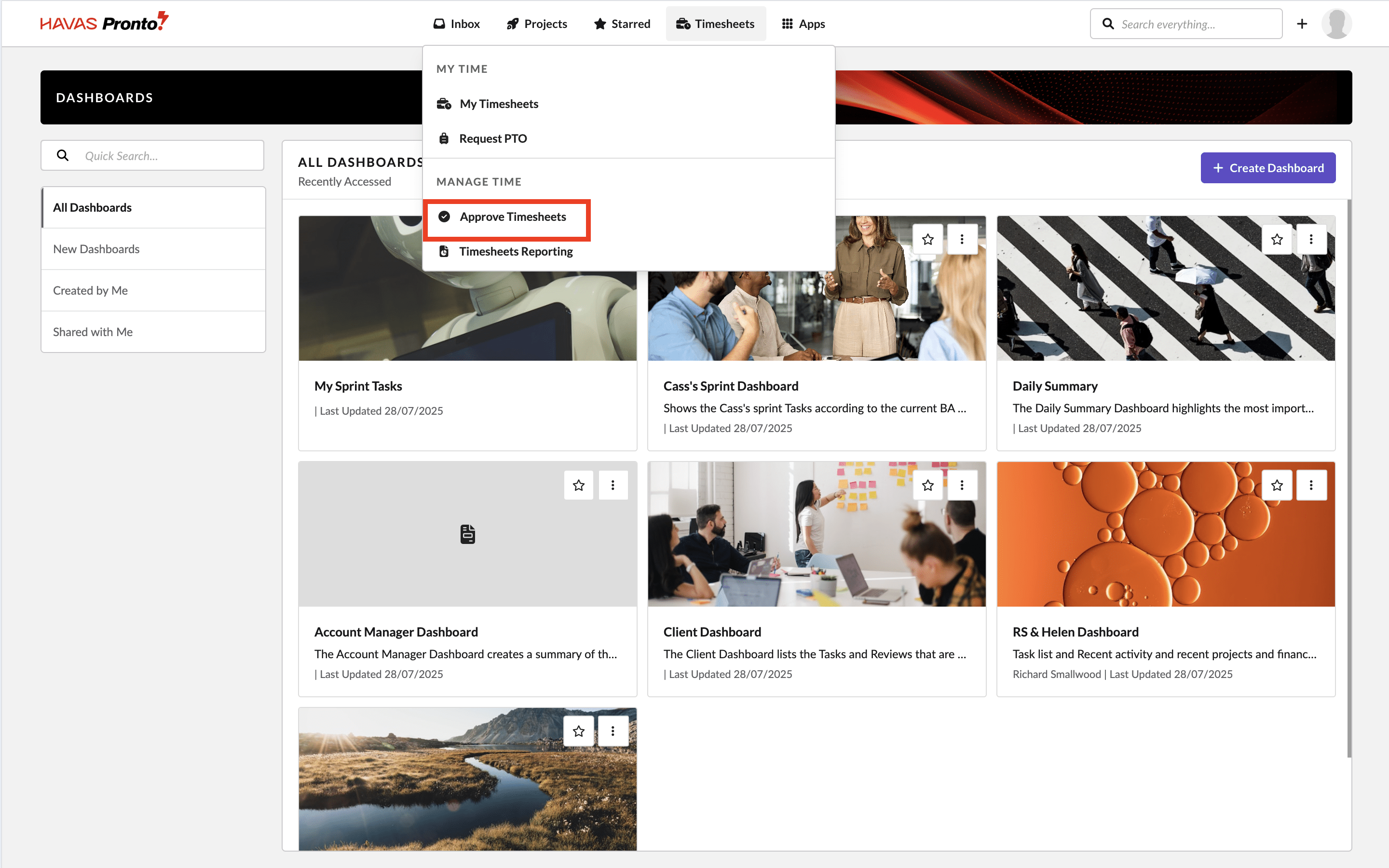Open Client Dashboard meeting thumbnail
This screenshot has width=1389, height=868.
click(816, 534)
